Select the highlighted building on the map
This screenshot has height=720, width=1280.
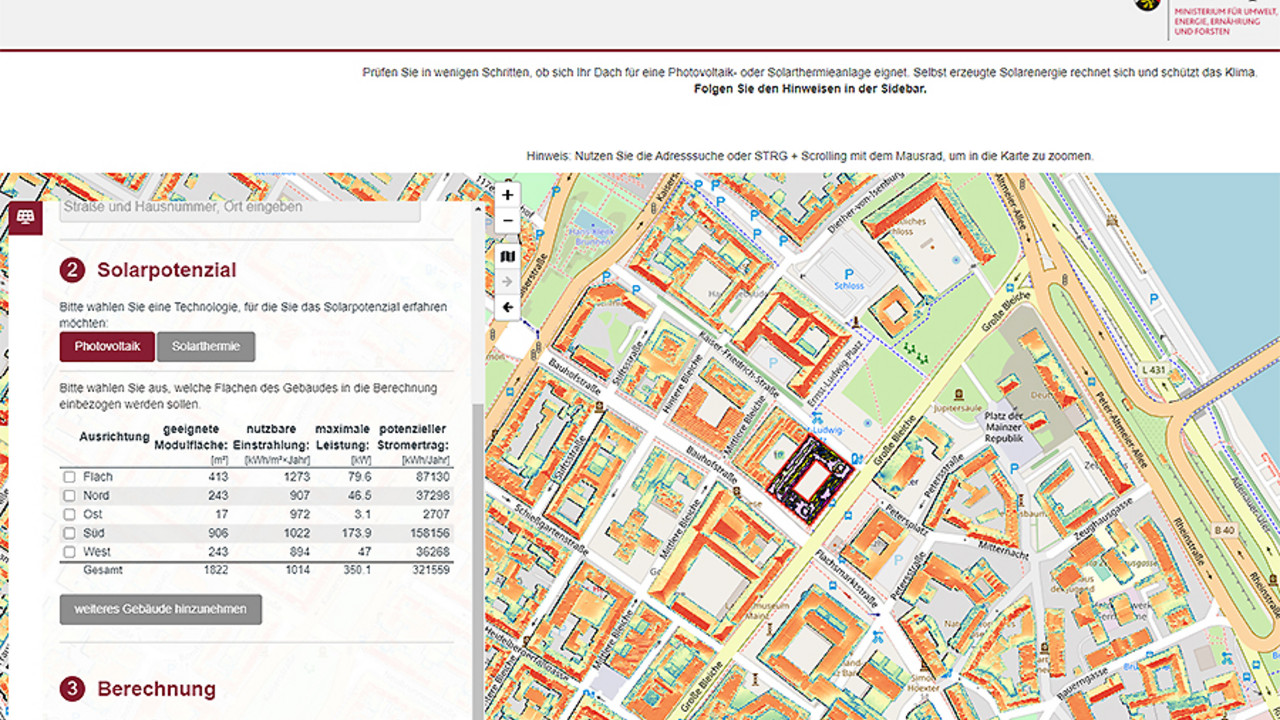click(810, 478)
